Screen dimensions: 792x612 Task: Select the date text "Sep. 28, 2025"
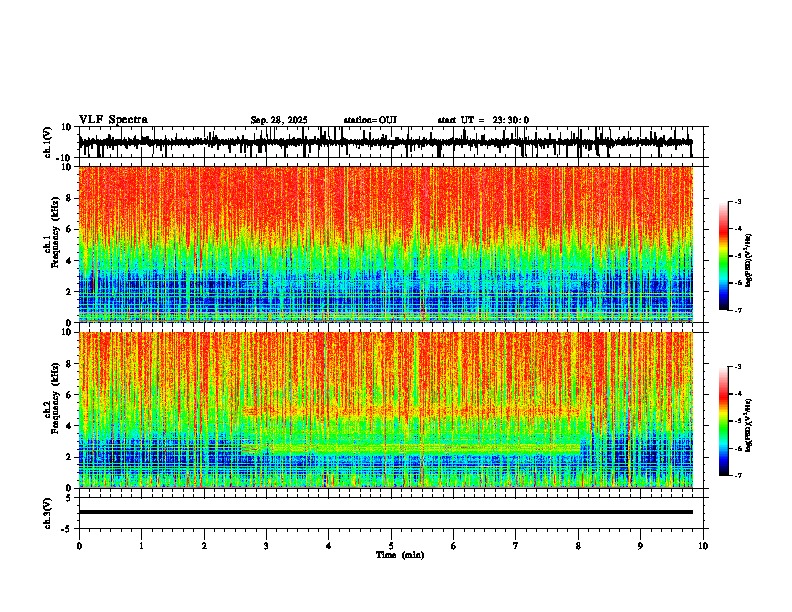coord(279,120)
